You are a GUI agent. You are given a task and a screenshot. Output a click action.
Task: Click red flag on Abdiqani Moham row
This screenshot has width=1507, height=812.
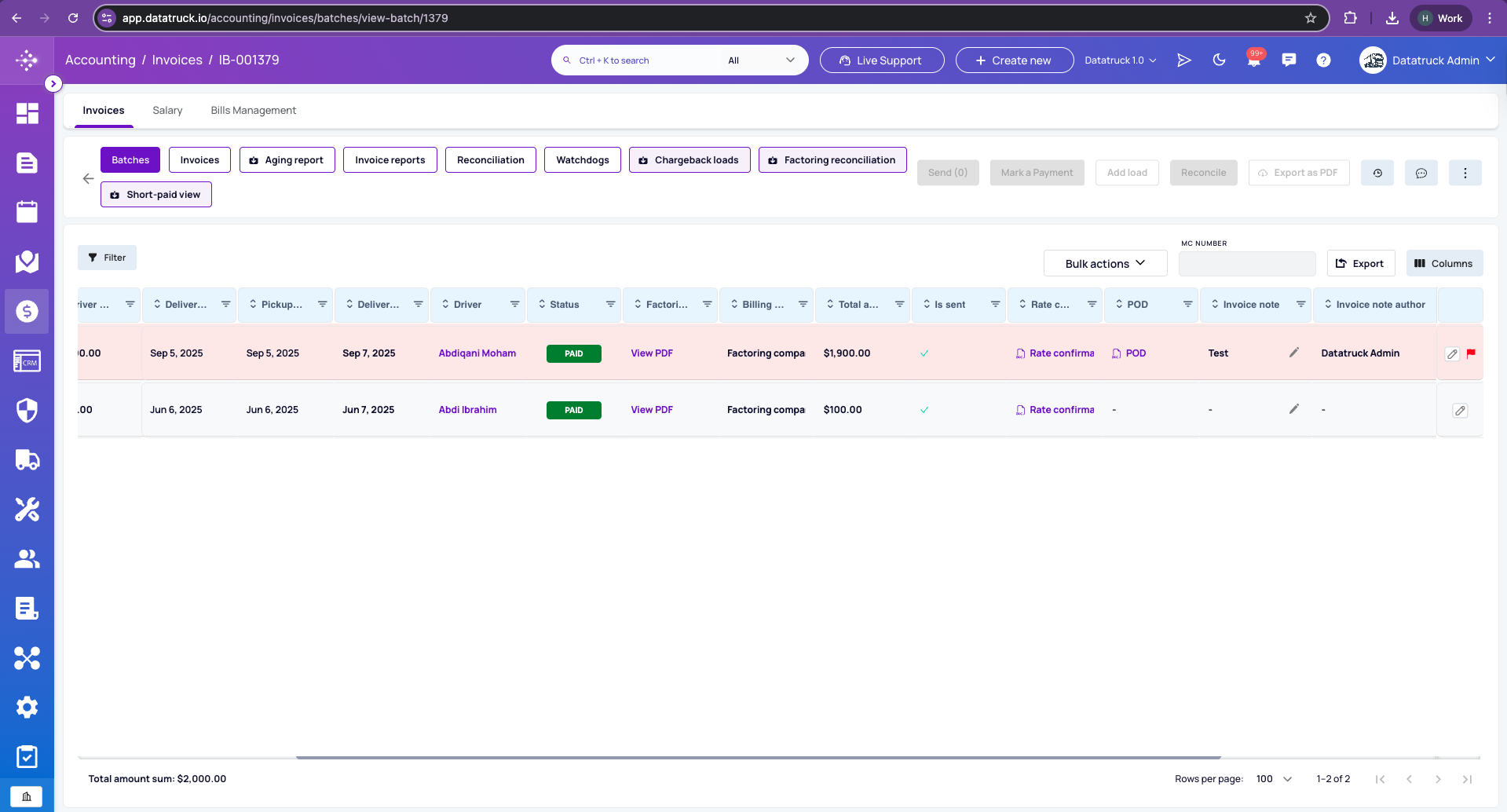pos(1472,353)
